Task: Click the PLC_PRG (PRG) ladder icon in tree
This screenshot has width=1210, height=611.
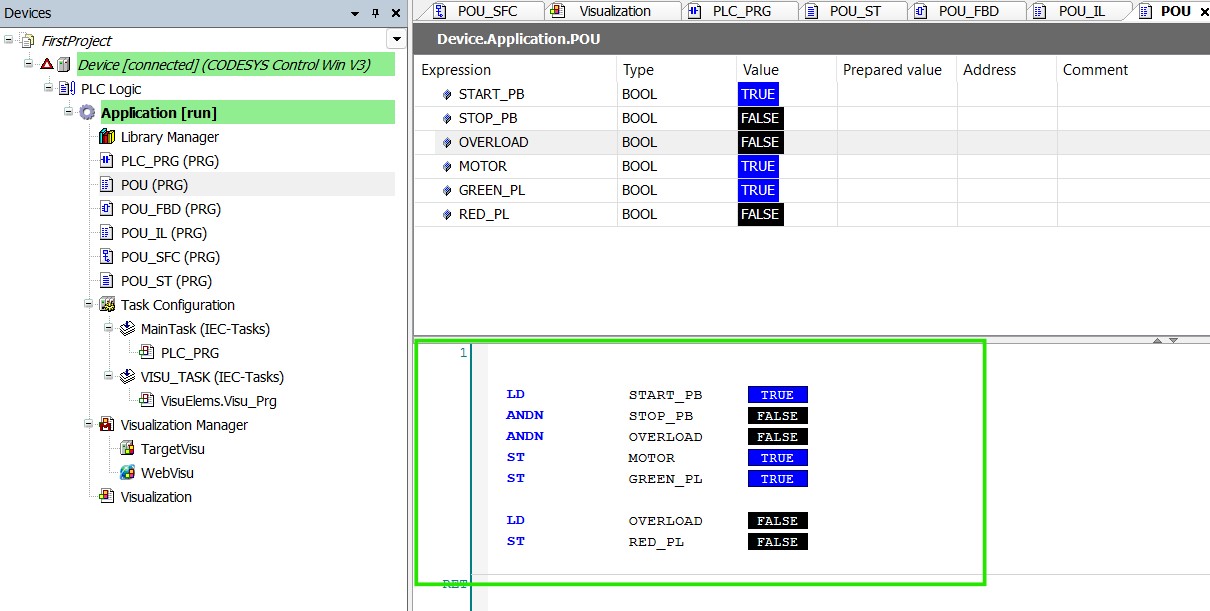Action: click(x=107, y=161)
